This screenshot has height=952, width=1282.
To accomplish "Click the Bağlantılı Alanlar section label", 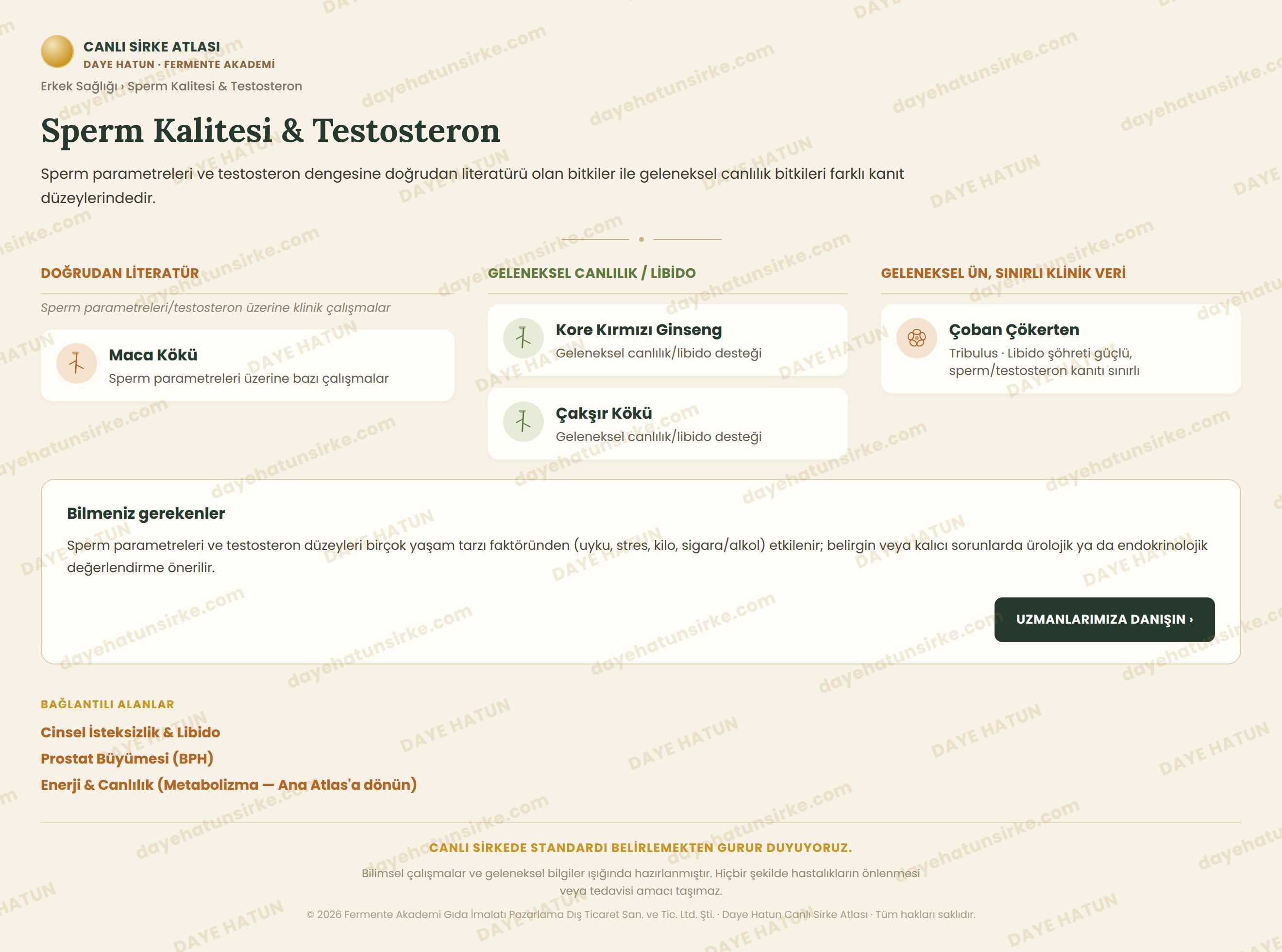I will point(107,704).
